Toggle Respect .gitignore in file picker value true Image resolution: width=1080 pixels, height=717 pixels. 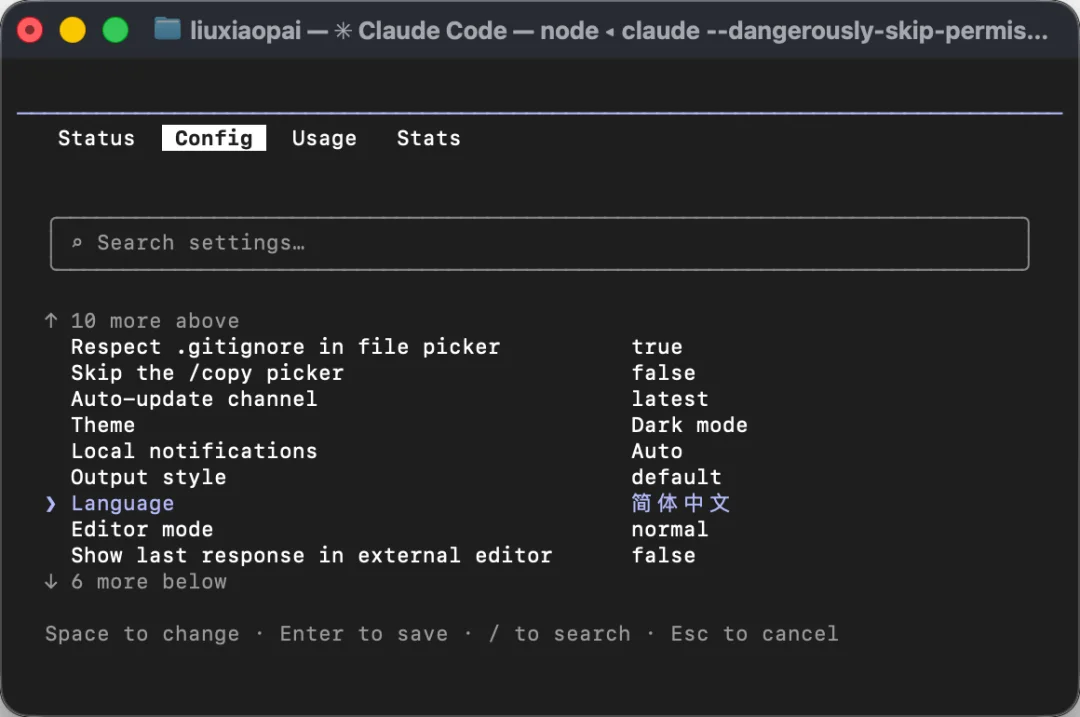coord(657,346)
